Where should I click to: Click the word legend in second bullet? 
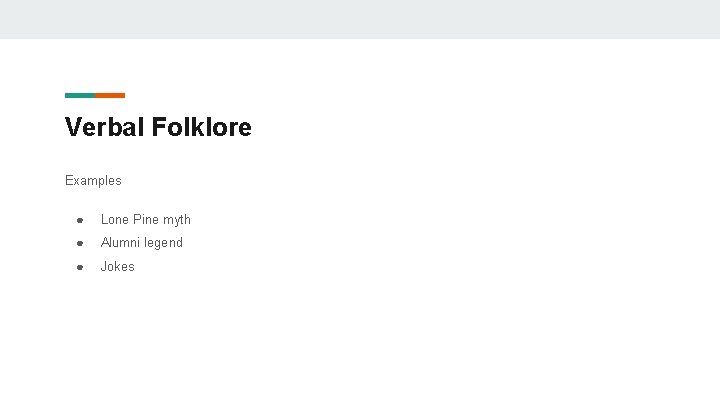[164, 243]
